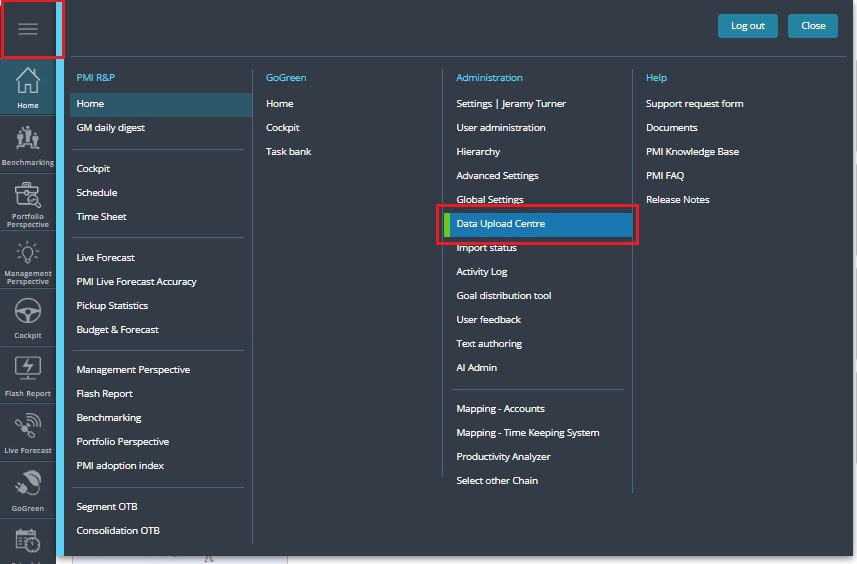Viewport: 857px width, 564px height.
Task: Open Flash Report menu entry
Action: pyautogui.click(x=104, y=394)
